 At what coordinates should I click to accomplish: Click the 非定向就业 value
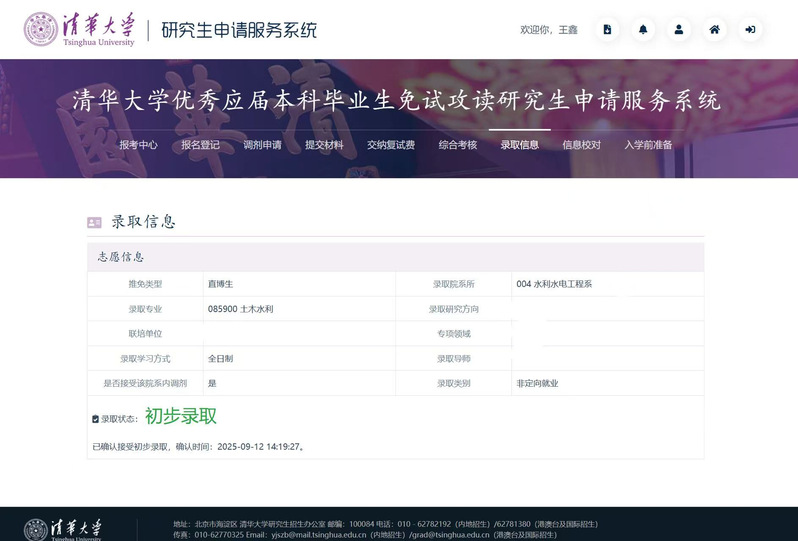(x=537, y=383)
